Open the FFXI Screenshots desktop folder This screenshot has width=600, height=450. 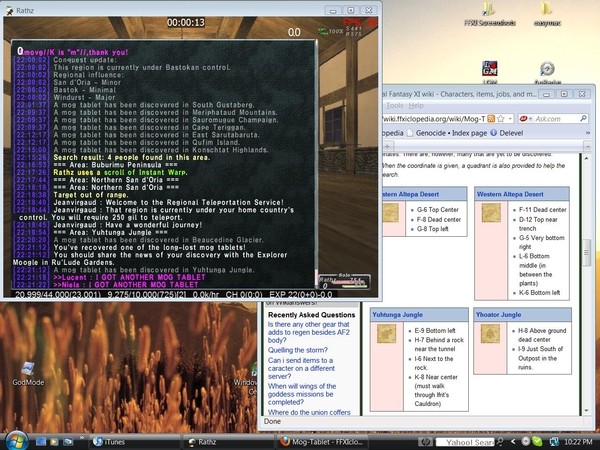[489, 14]
